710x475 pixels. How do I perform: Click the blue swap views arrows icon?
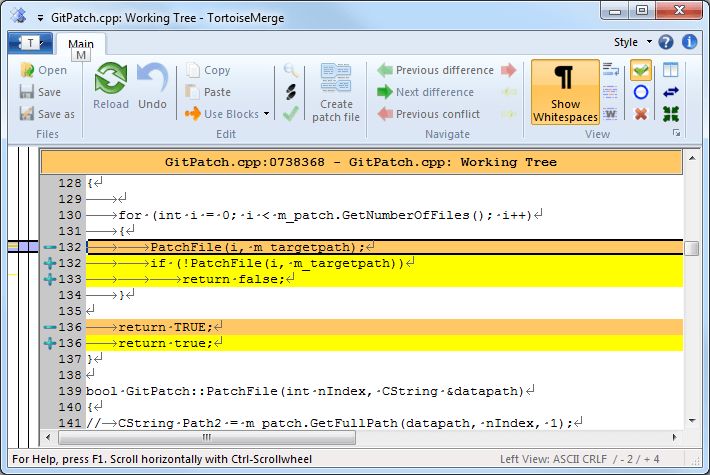(x=671, y=92)
